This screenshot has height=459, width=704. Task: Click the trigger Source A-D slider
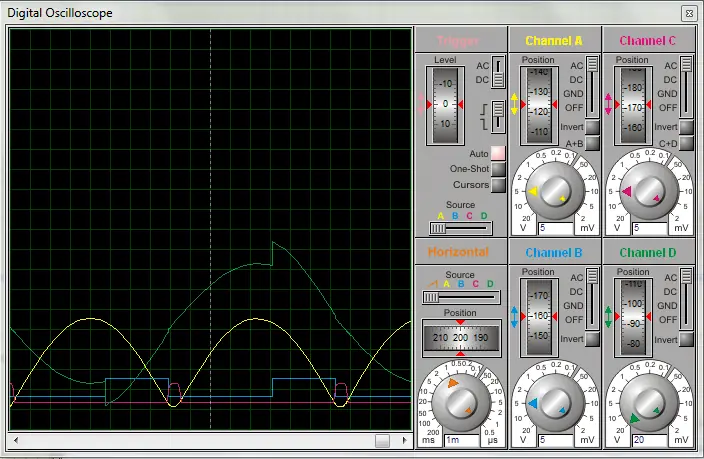pos(461,229)
